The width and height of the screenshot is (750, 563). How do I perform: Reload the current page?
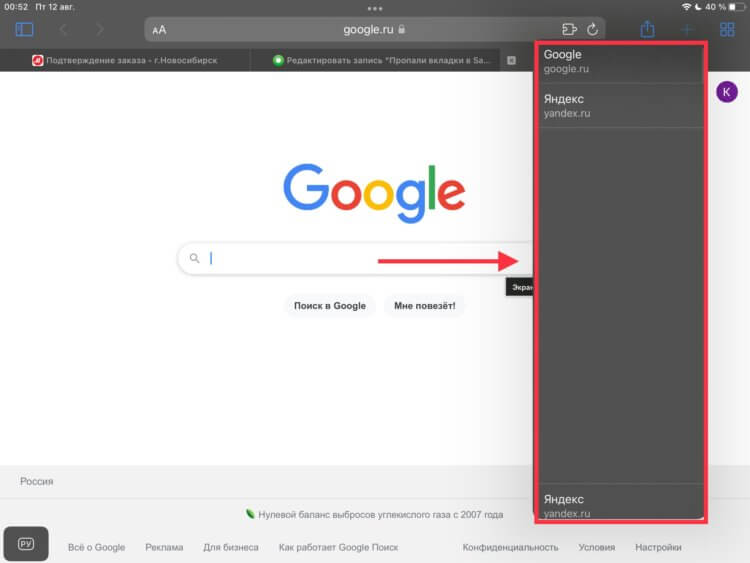tap(592, 30)
